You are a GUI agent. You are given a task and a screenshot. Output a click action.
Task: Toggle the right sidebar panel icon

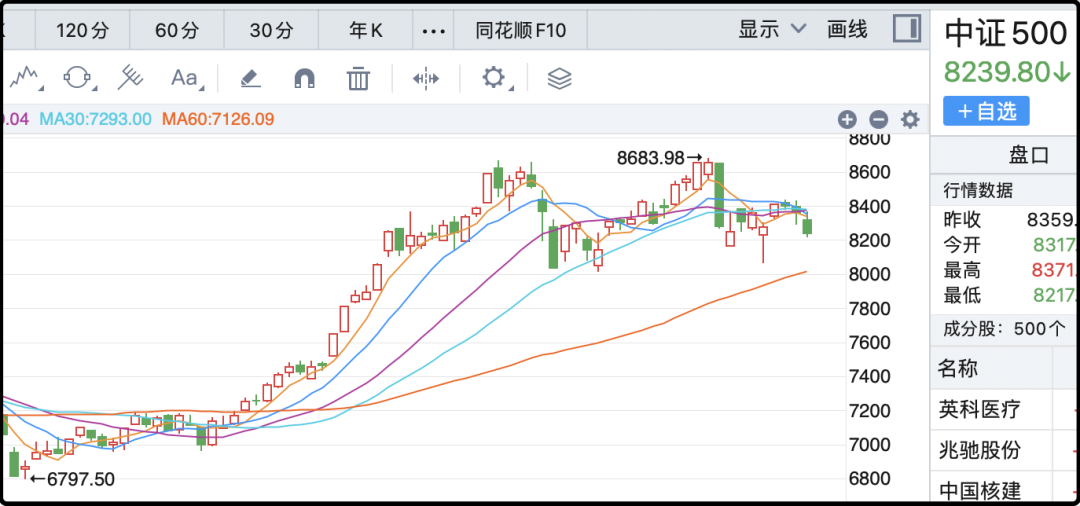point(907,30)
